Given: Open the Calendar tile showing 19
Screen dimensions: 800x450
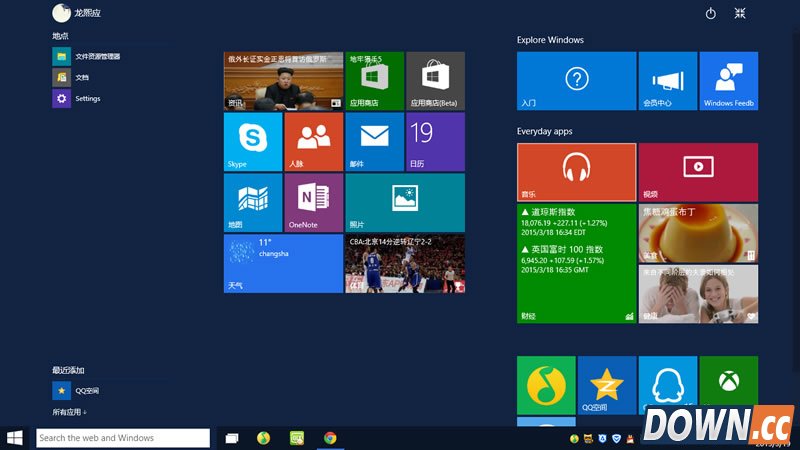Looking at the screenshot, I should pyautogui.click(x=435, y=142).
